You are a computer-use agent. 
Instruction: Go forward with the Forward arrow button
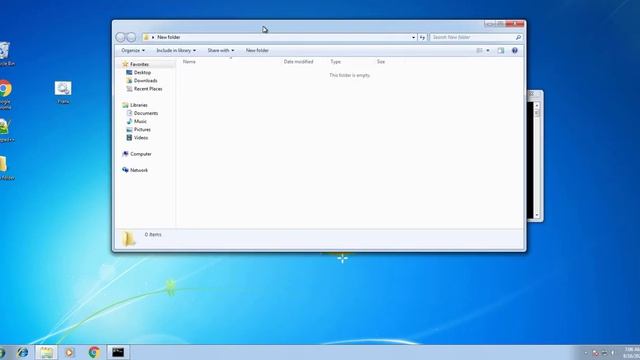click(x=131, y=37)
